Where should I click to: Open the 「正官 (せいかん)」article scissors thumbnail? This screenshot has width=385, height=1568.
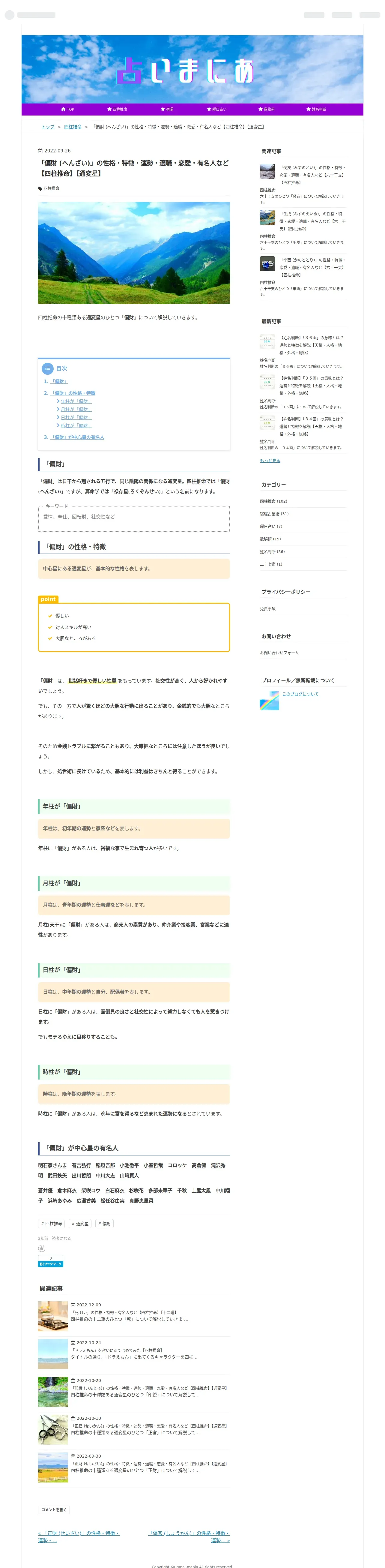coord(53,1430)
